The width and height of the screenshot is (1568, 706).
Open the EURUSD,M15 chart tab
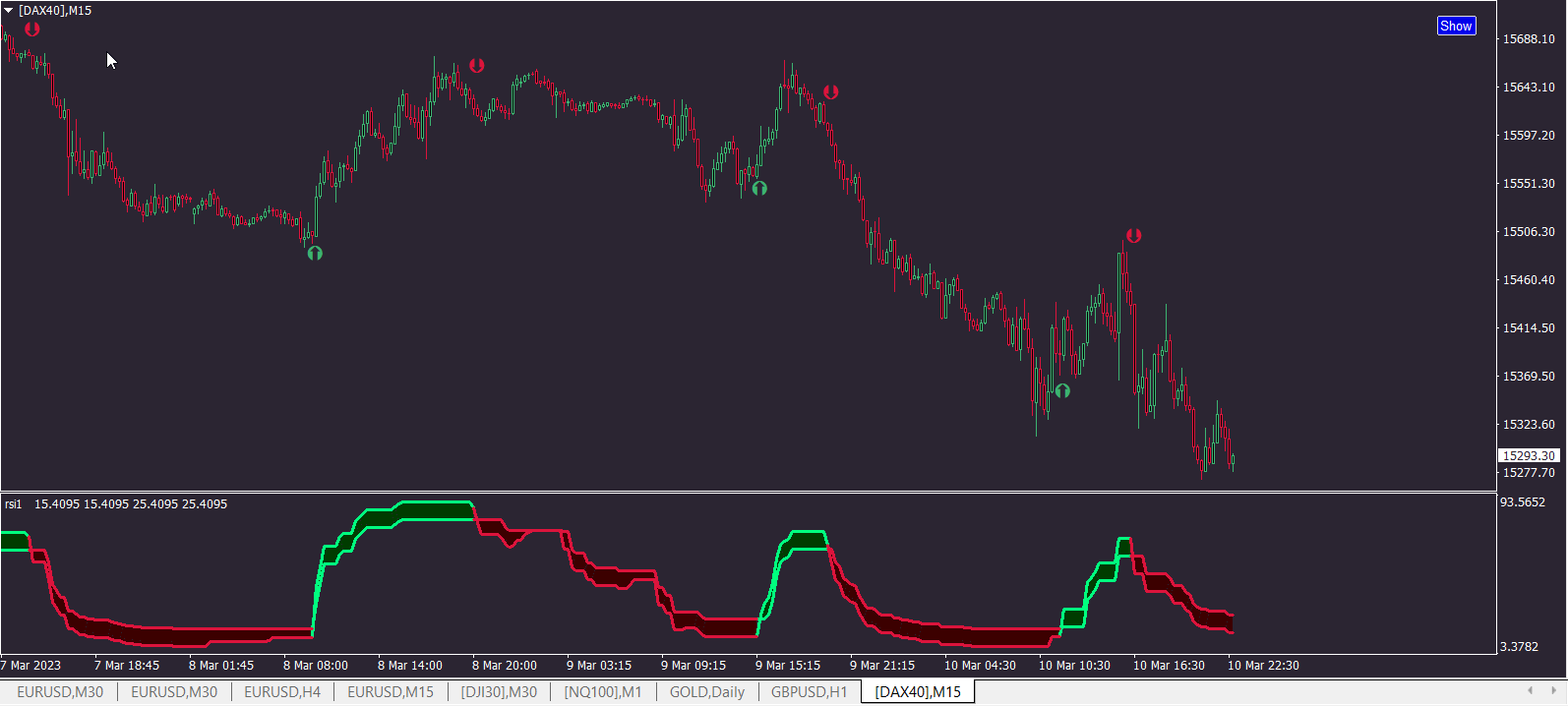coord(391,692)
